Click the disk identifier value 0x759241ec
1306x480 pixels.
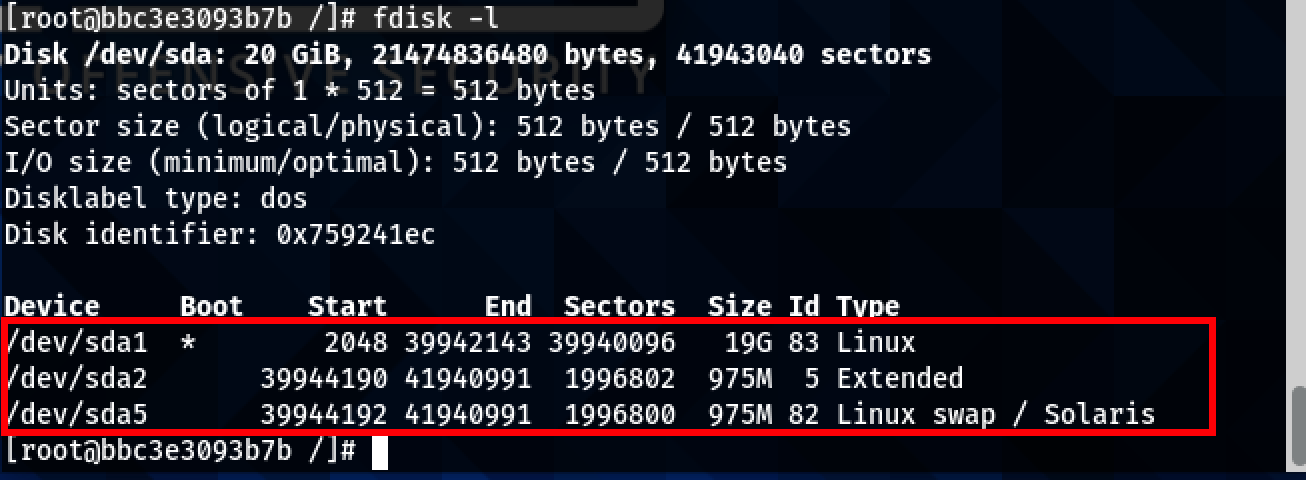pos(343,235)
